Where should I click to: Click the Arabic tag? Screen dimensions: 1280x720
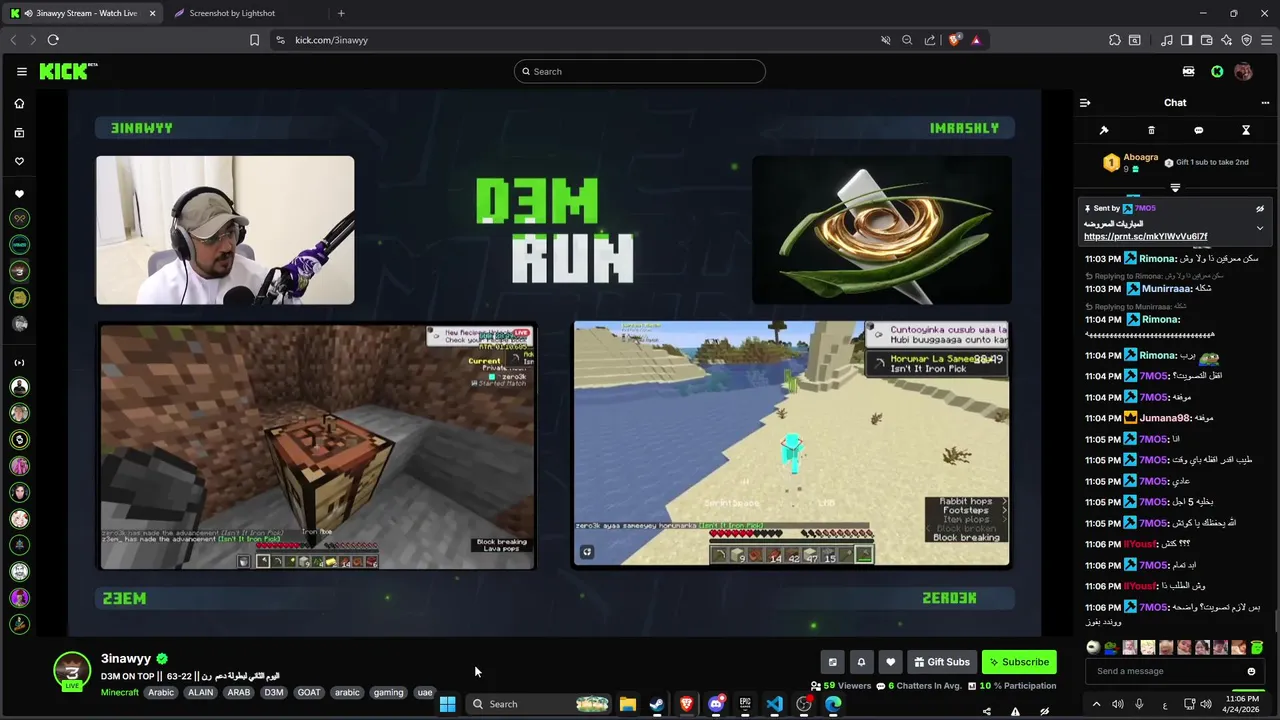coord(161,692)
